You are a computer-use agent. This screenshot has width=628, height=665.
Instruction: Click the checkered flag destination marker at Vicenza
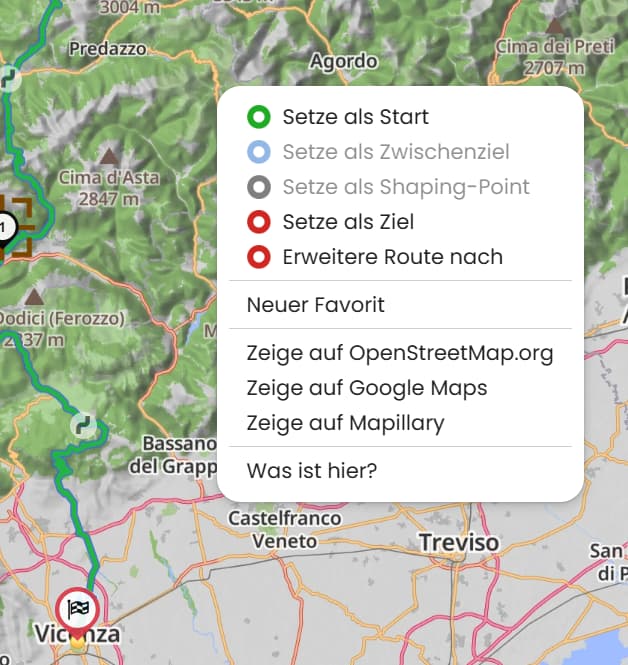click(x=78, y=609)
